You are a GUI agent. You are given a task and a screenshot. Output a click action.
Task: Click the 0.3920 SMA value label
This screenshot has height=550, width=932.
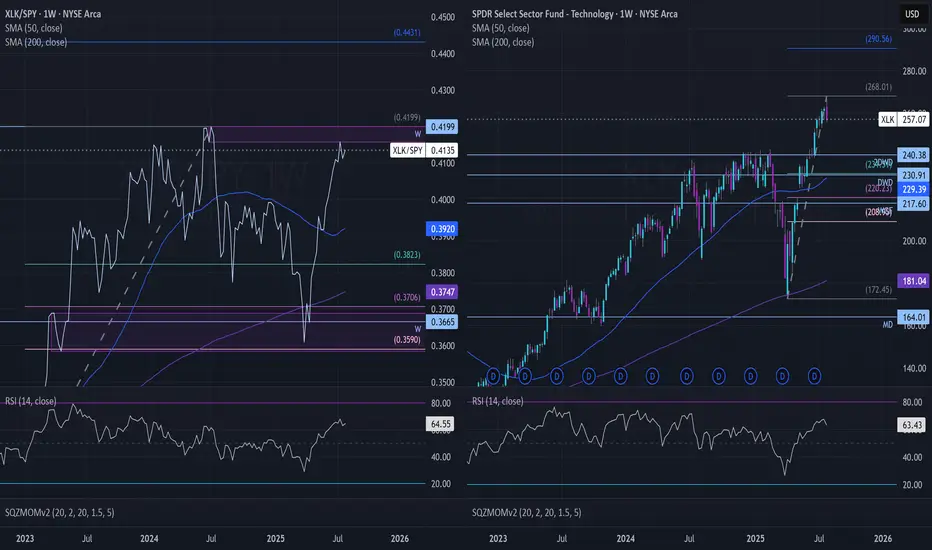pos(442,228)
